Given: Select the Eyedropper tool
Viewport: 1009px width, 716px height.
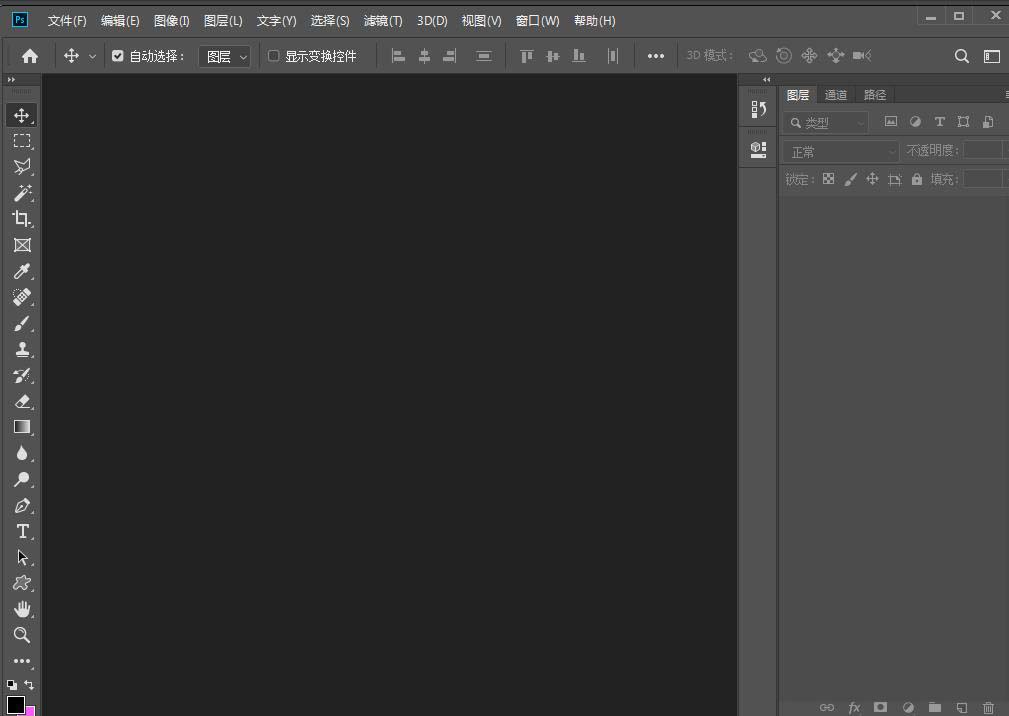Looking at the screenshot, I should click(22, 271).
